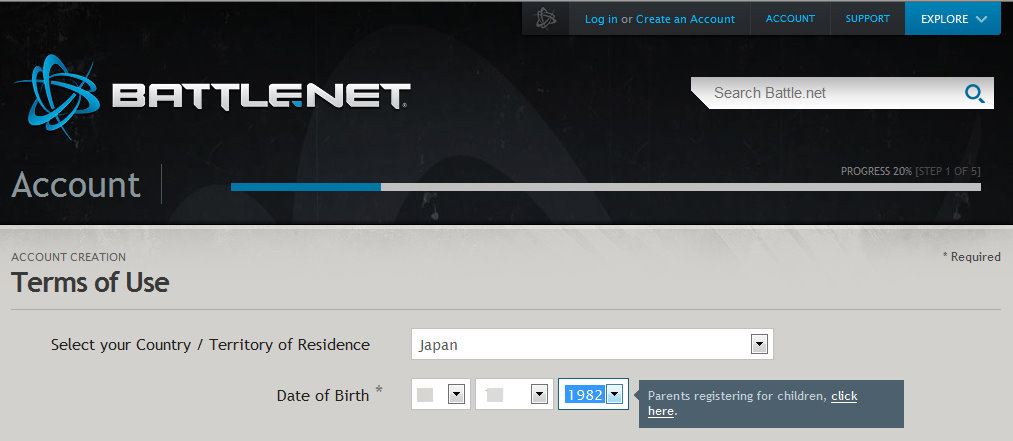Open the year dropdown showing 1982

[x=594, y=395]
